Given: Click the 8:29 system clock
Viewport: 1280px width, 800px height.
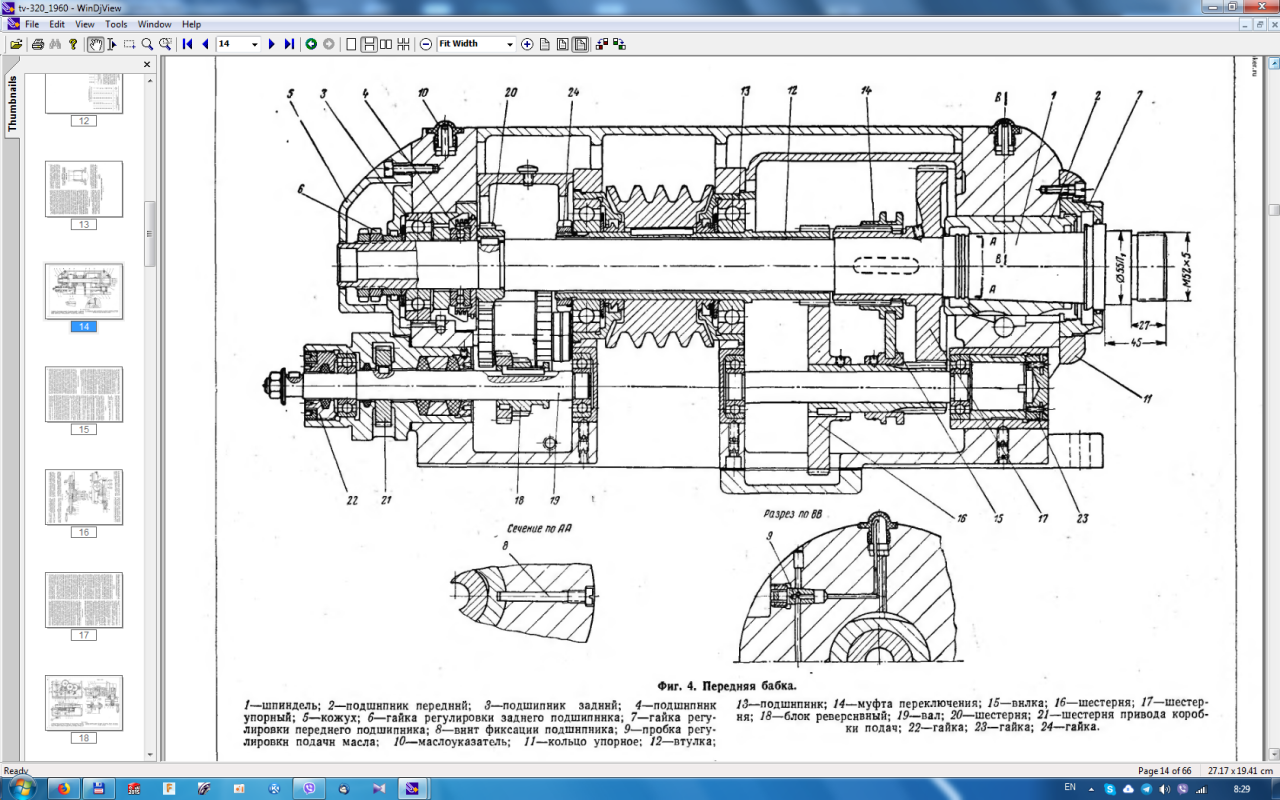Looking at the screenshot, I should [x=1244, y=788].
